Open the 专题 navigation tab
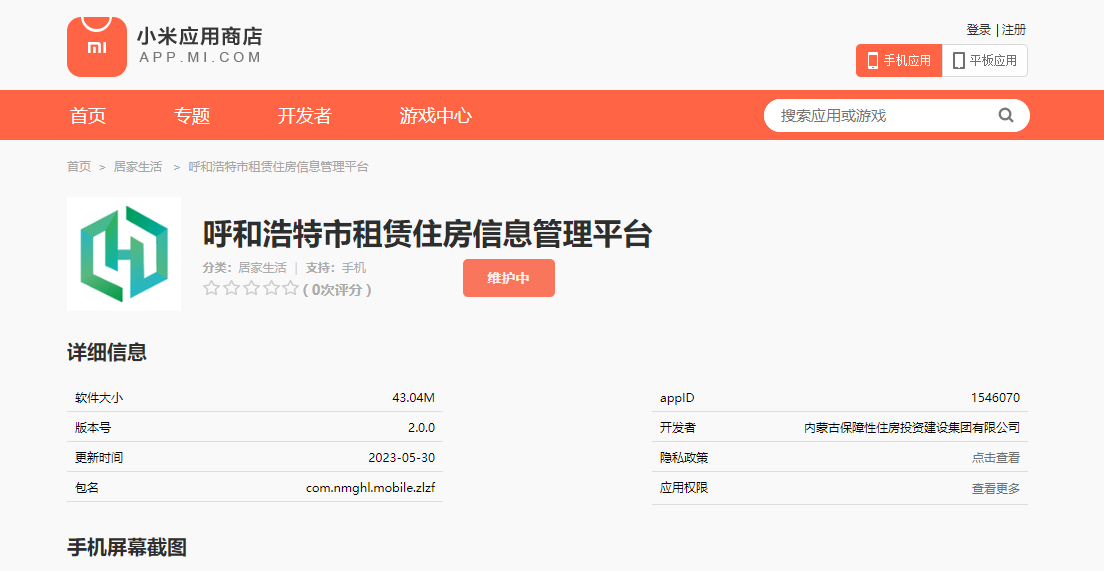This screenshot has height=571, width=1104. 192,115
